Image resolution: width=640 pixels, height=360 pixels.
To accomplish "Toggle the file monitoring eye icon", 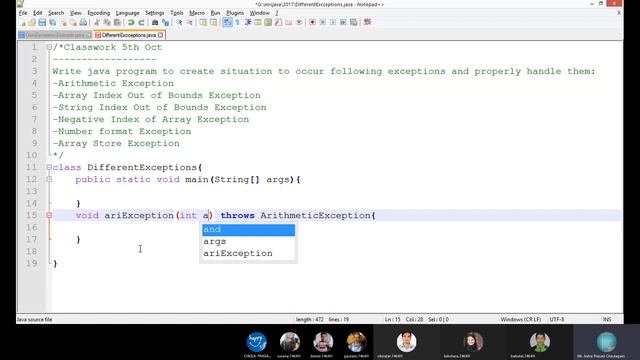I will [299, 22].
